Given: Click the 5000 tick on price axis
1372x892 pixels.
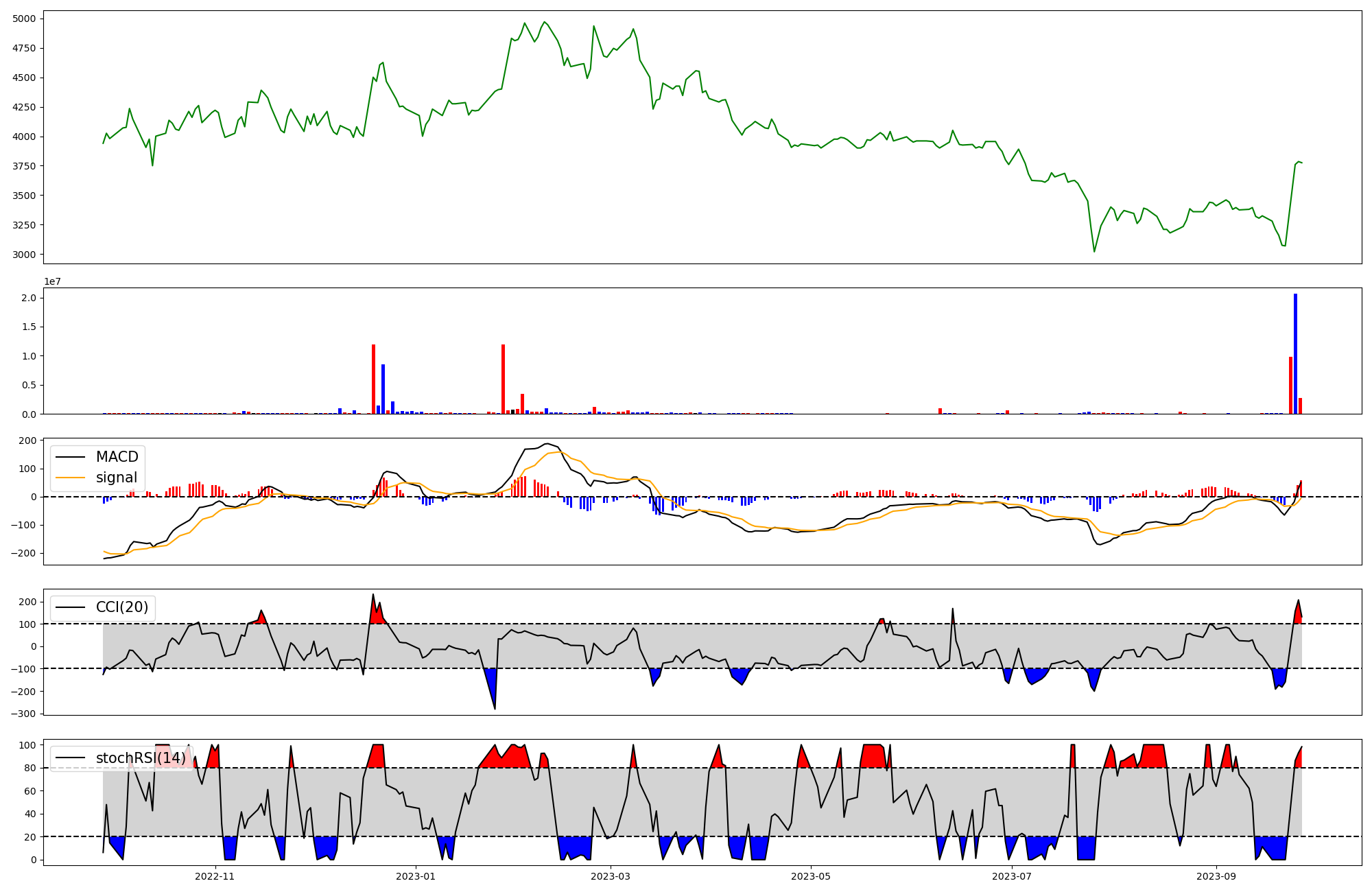Looking at the screenshot, I should click(25, 19).
